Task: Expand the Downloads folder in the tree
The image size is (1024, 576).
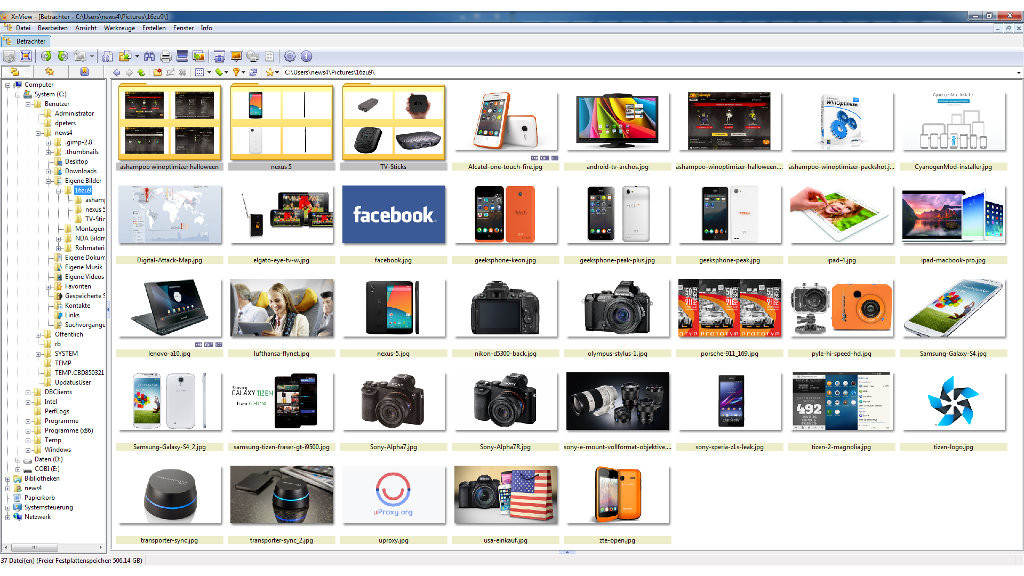Action: click(x=48, y=171)
